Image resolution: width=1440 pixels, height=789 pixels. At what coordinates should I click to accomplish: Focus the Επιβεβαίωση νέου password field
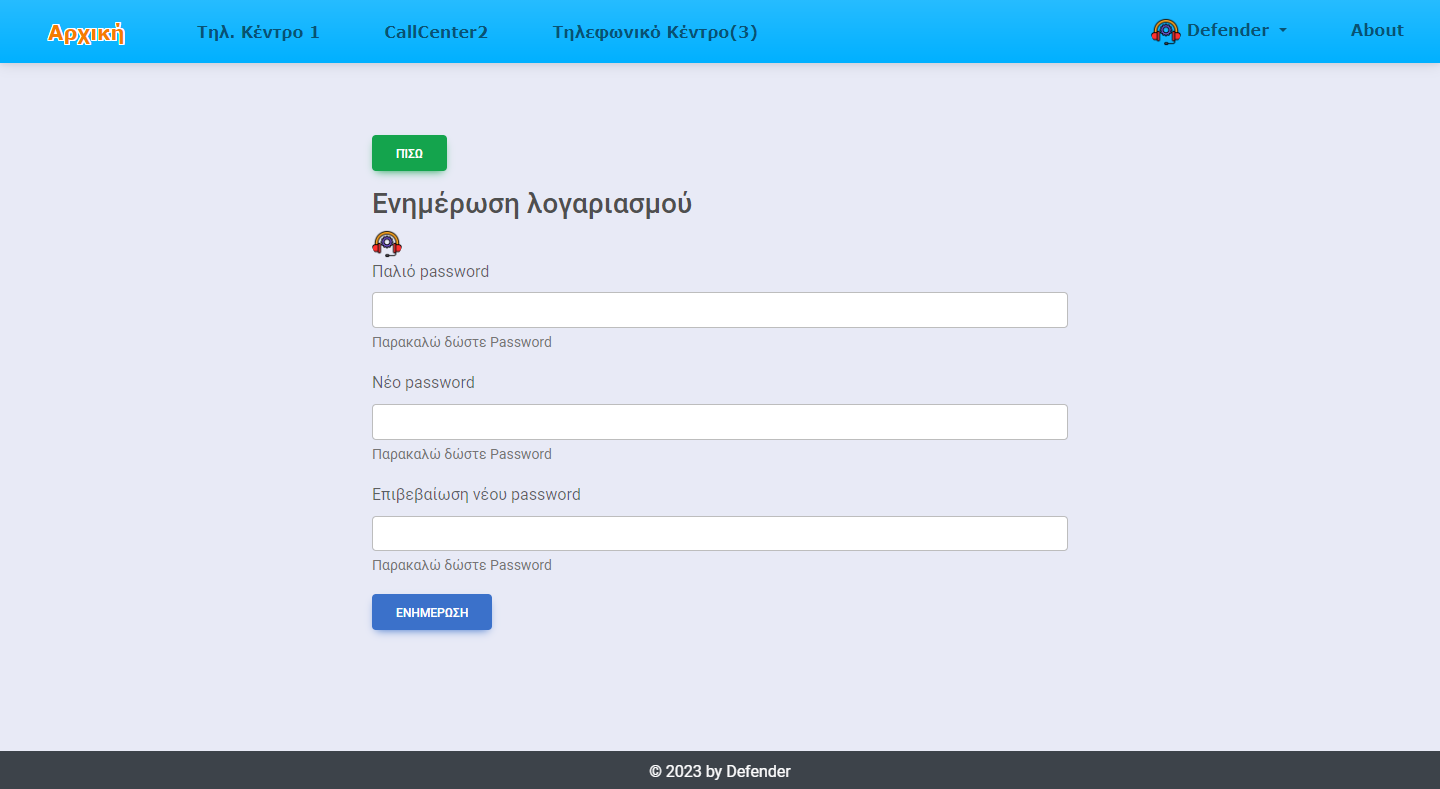pyautogui.click(x=720, y=533)
